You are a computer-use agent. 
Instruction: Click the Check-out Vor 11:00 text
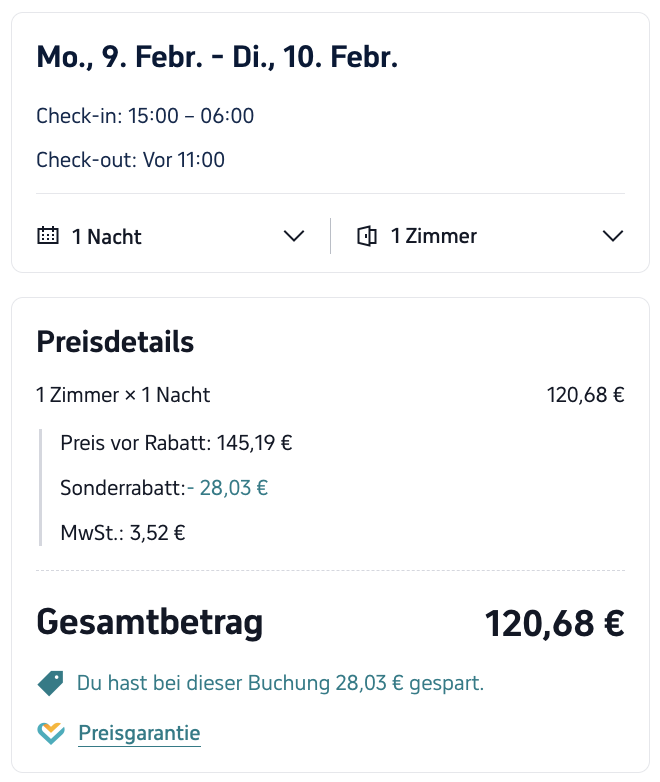[130, 159]
